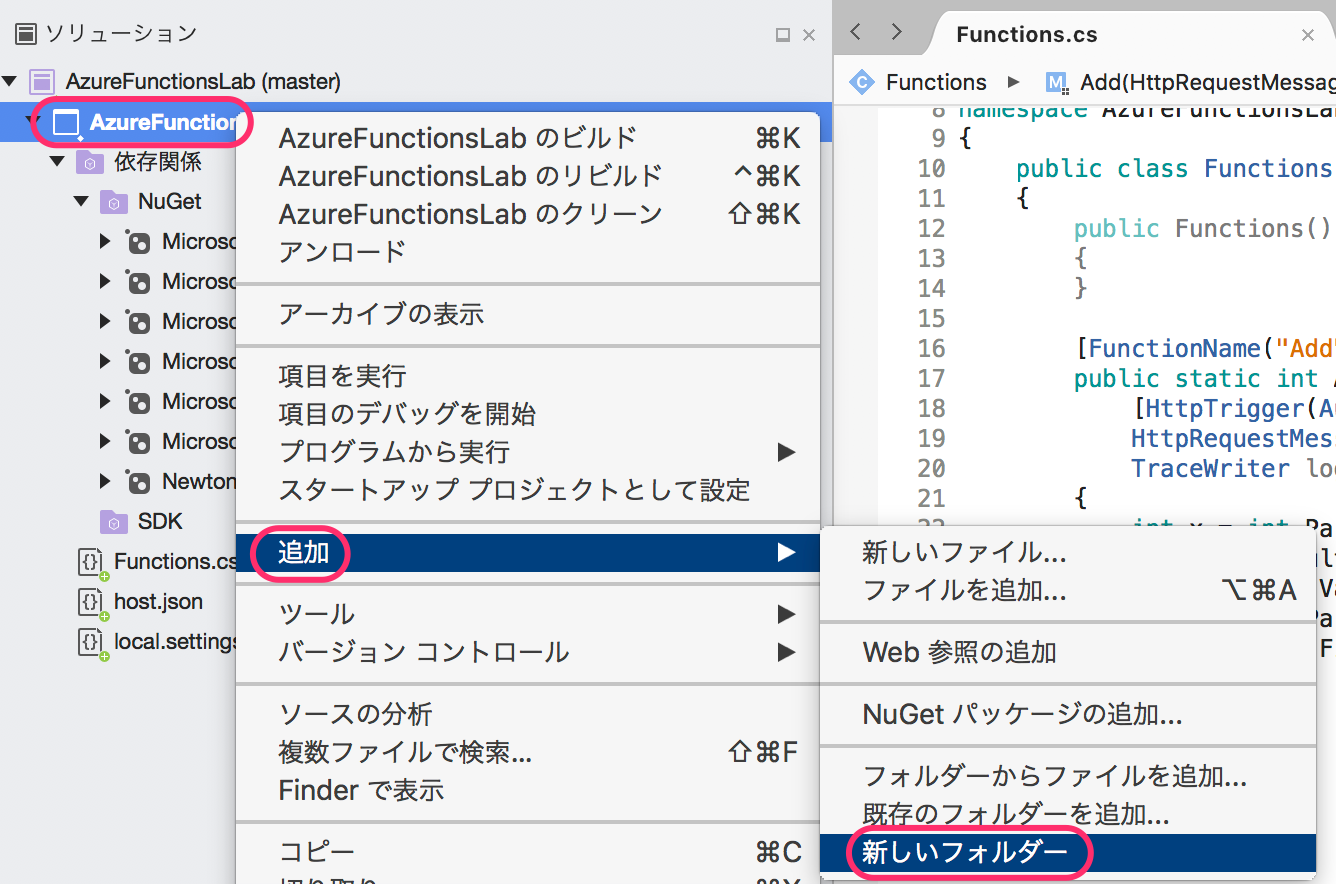Navigate forward with the right arrow
1336x884 pixels.
point(895,32)
